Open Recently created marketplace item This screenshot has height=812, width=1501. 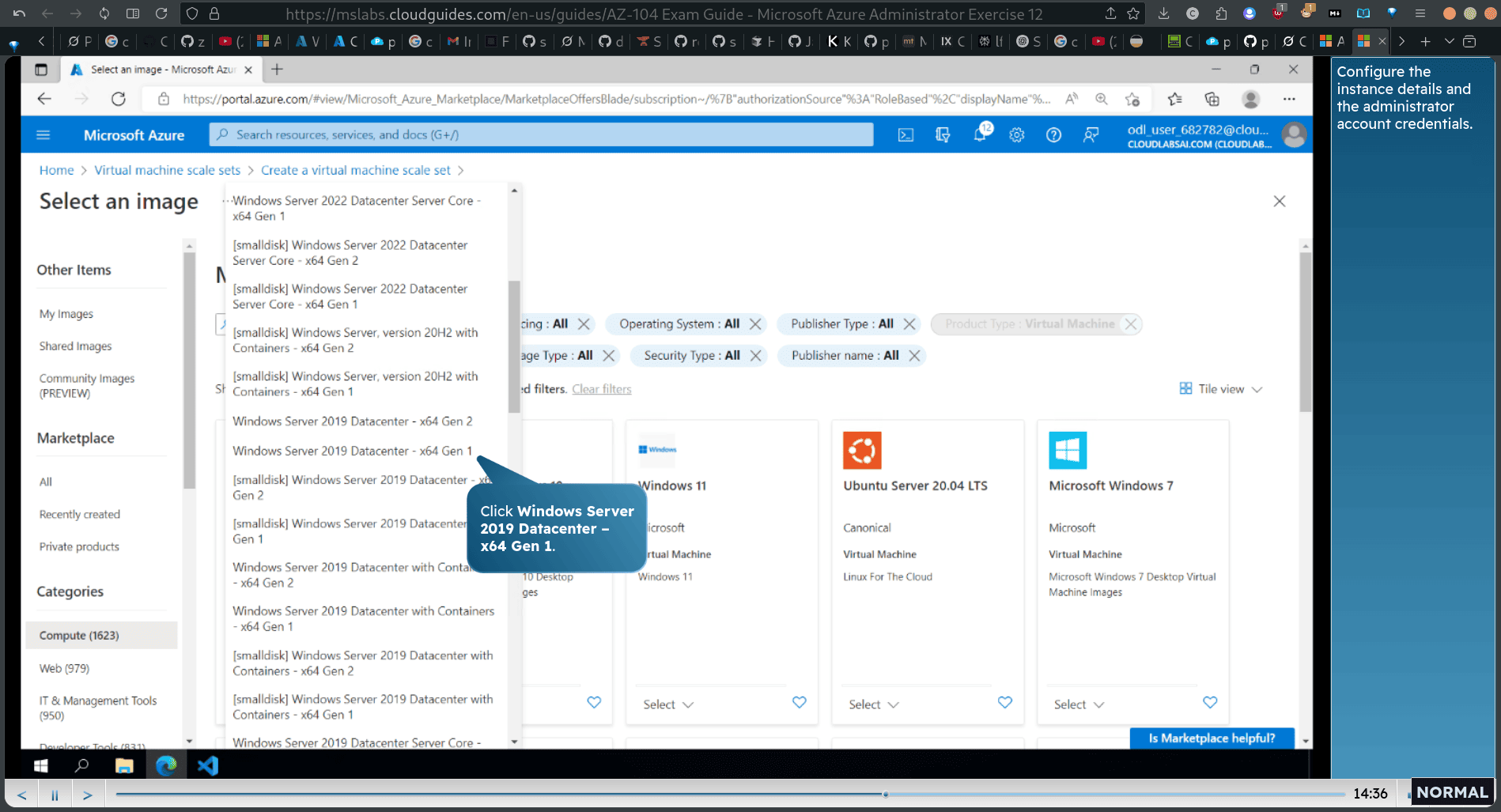(x=80, y=514)
